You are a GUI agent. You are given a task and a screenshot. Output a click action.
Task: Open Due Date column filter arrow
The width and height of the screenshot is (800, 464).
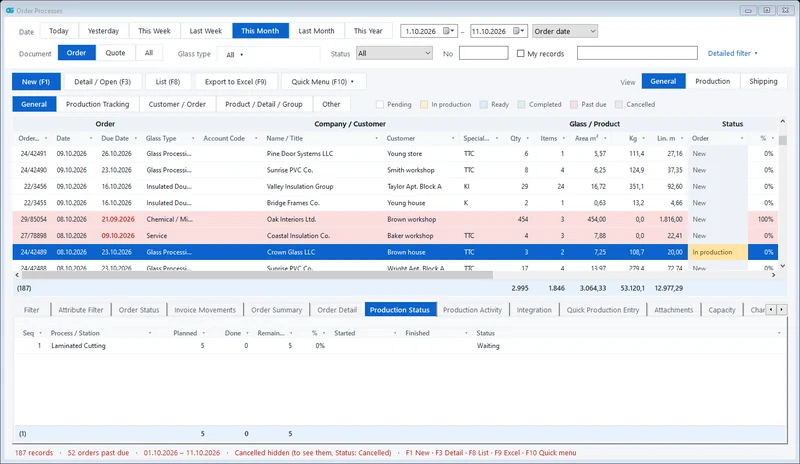coord(136,138)
